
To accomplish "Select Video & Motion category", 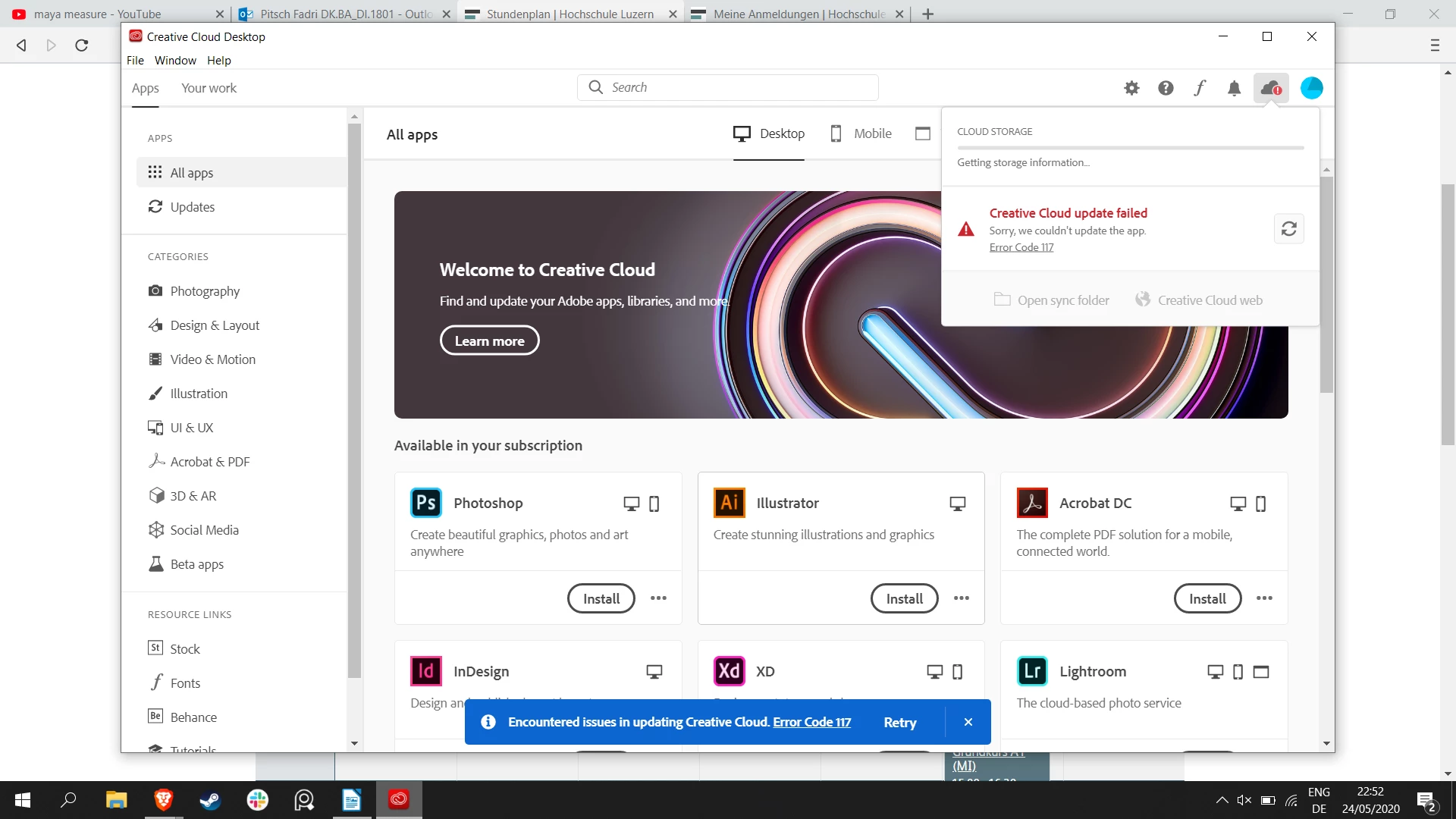I will coord(212,359).
